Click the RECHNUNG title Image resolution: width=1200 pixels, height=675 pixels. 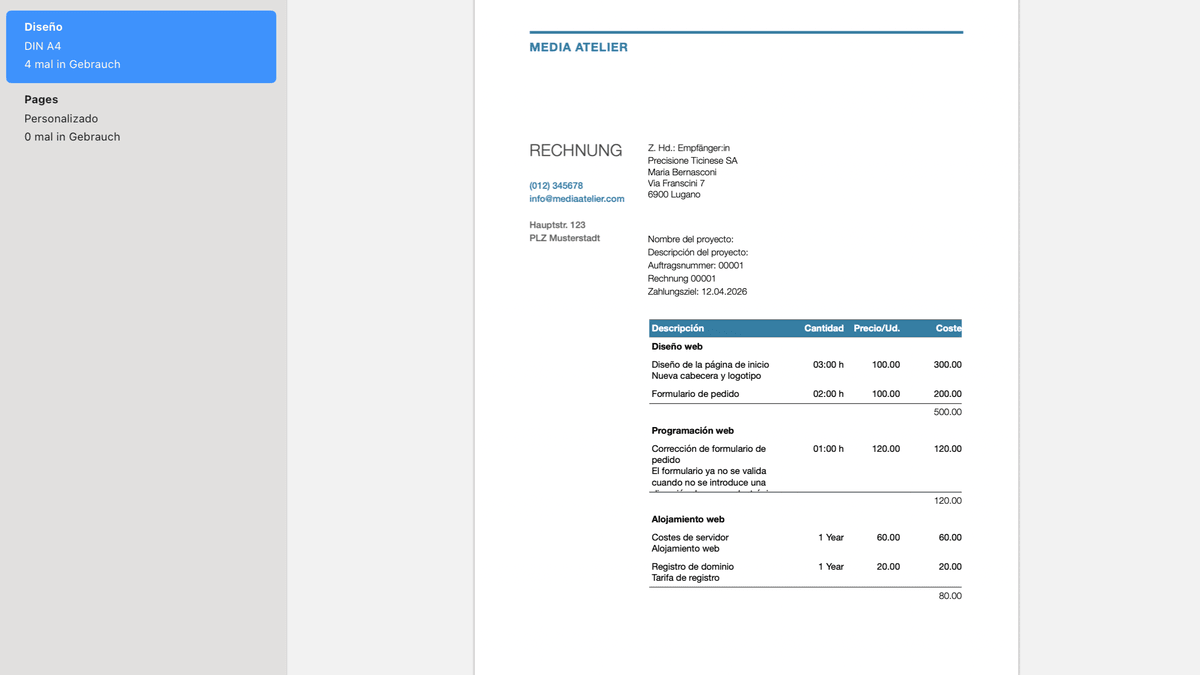coord(576,150)
